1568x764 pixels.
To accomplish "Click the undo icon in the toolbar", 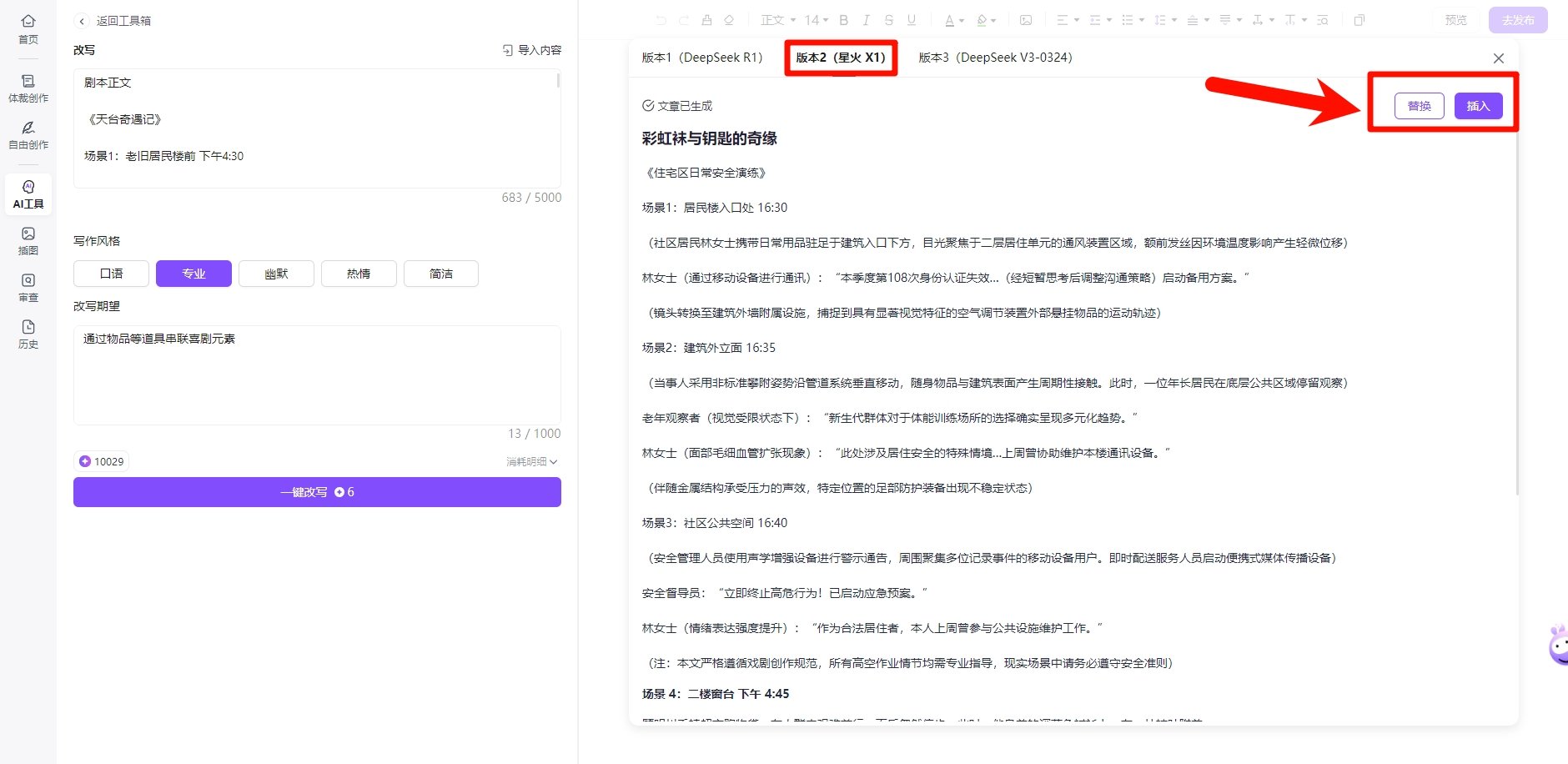I will click(660, 19).
